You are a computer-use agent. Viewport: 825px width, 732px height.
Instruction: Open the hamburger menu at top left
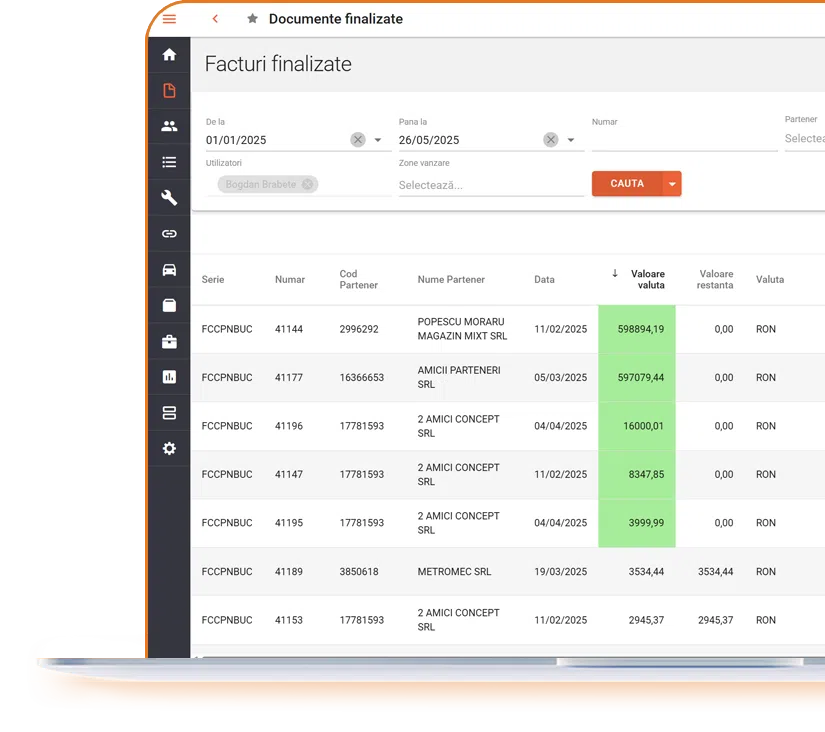click(x=168, y=17)
